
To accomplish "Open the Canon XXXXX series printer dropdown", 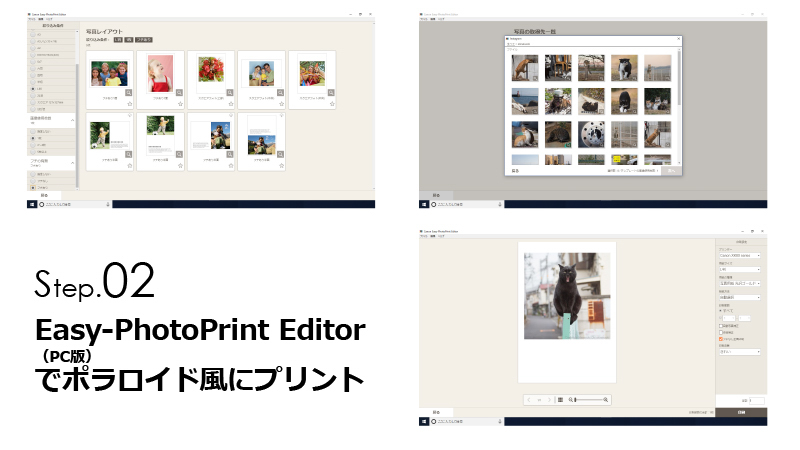I will pyautogui.click(x=740, y=255).
